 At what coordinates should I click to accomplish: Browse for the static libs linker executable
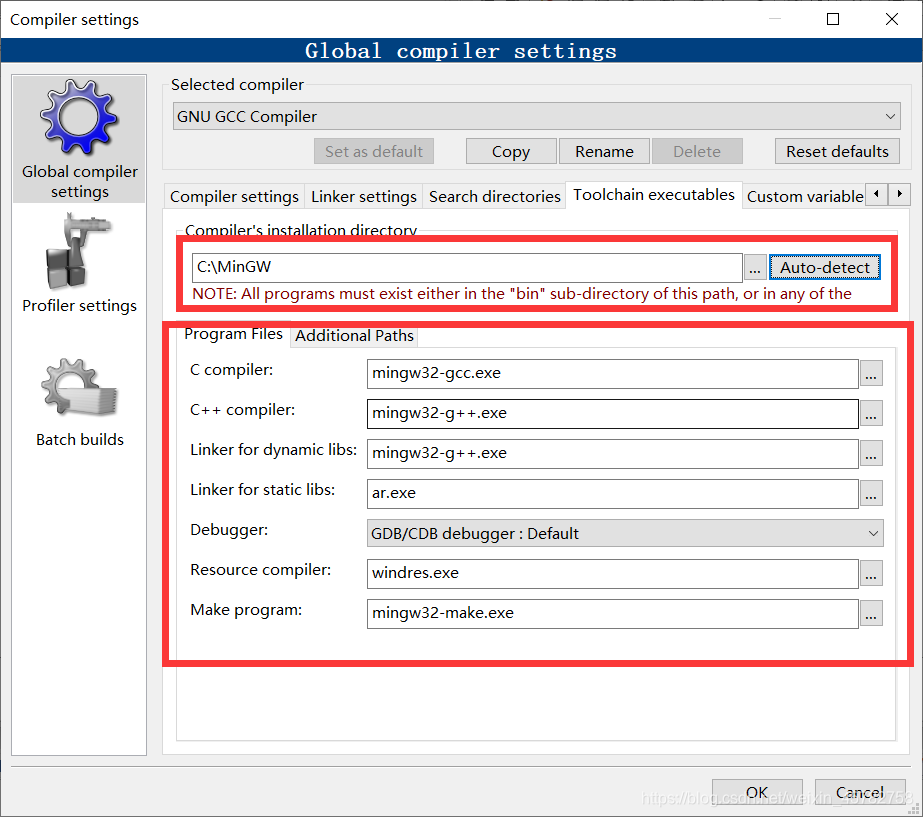click(871, 494)
